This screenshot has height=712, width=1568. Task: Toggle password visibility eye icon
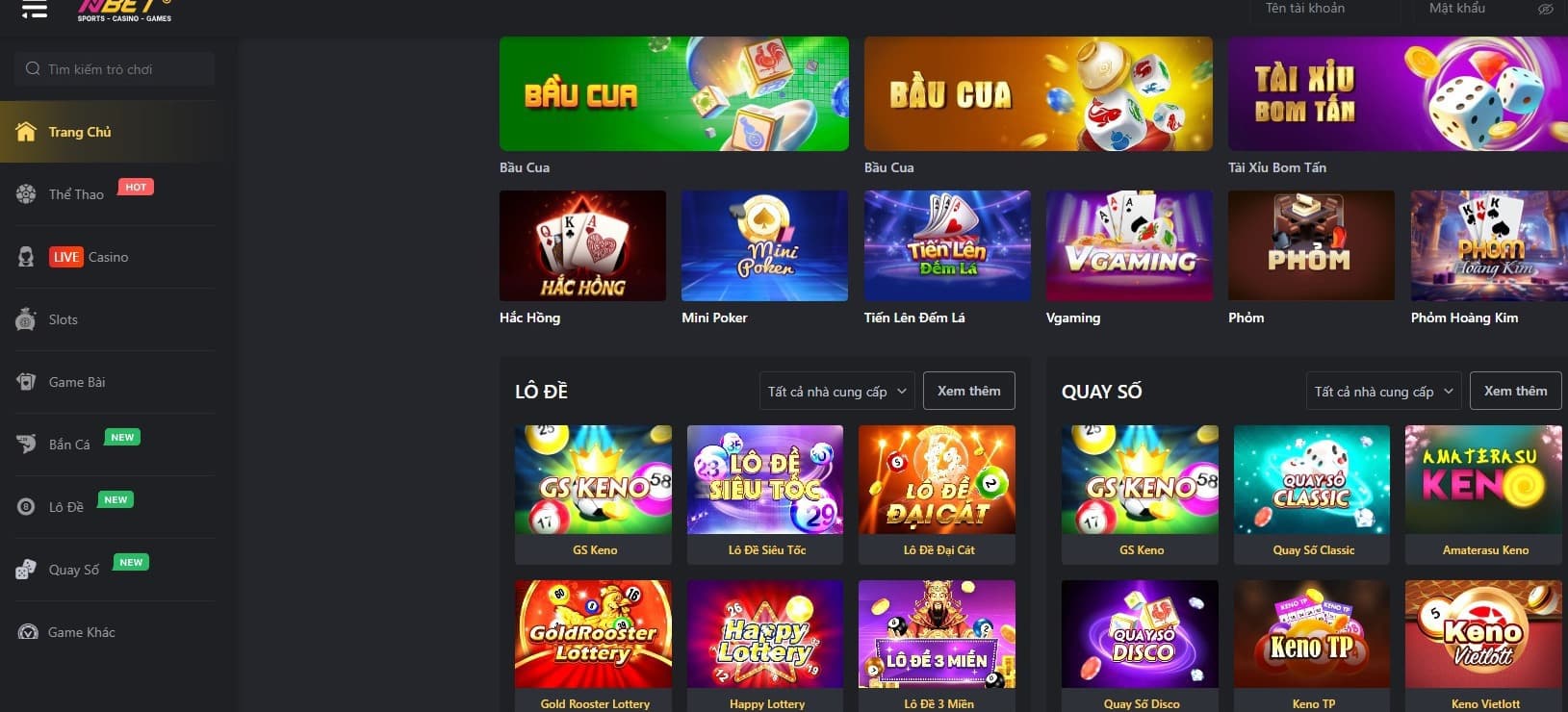[x=1545, y=9]
